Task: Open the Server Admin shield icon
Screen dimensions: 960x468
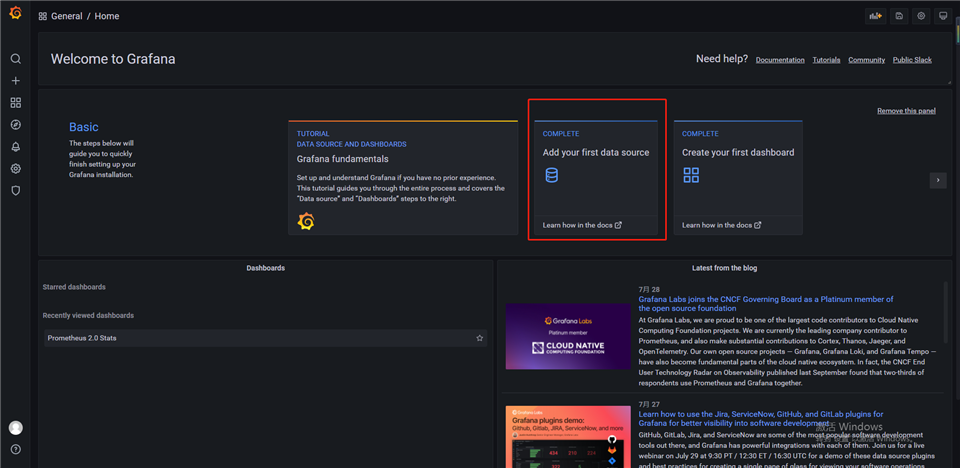Action: (16, 191)
